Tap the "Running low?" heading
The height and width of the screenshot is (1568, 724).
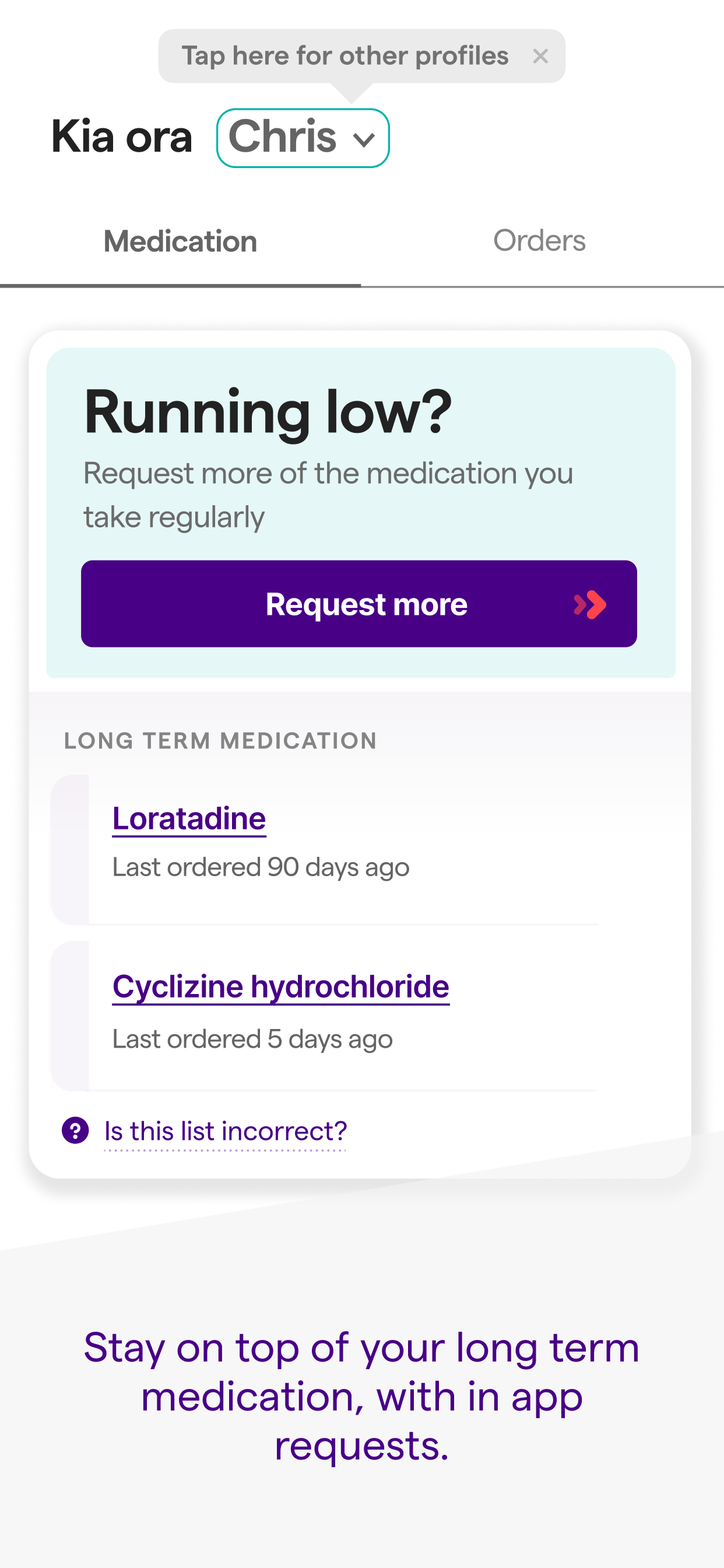pos(268,412)
